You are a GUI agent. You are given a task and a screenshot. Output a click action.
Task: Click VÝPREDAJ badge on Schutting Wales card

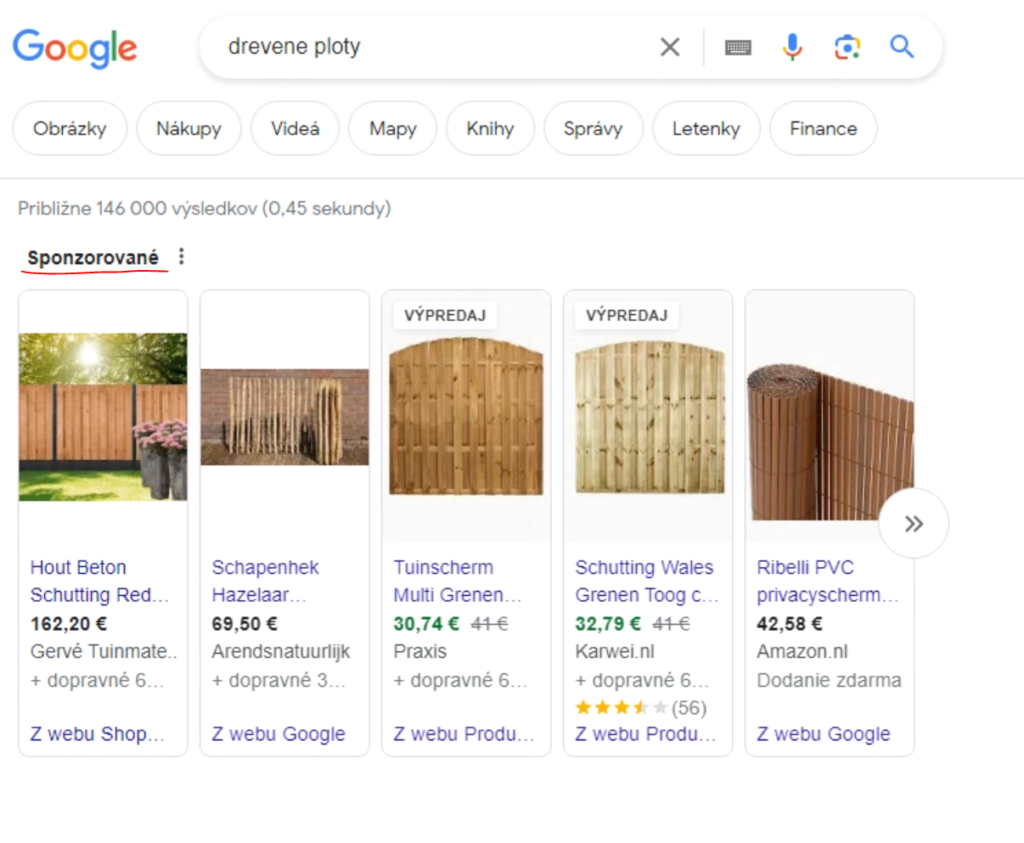626,315
